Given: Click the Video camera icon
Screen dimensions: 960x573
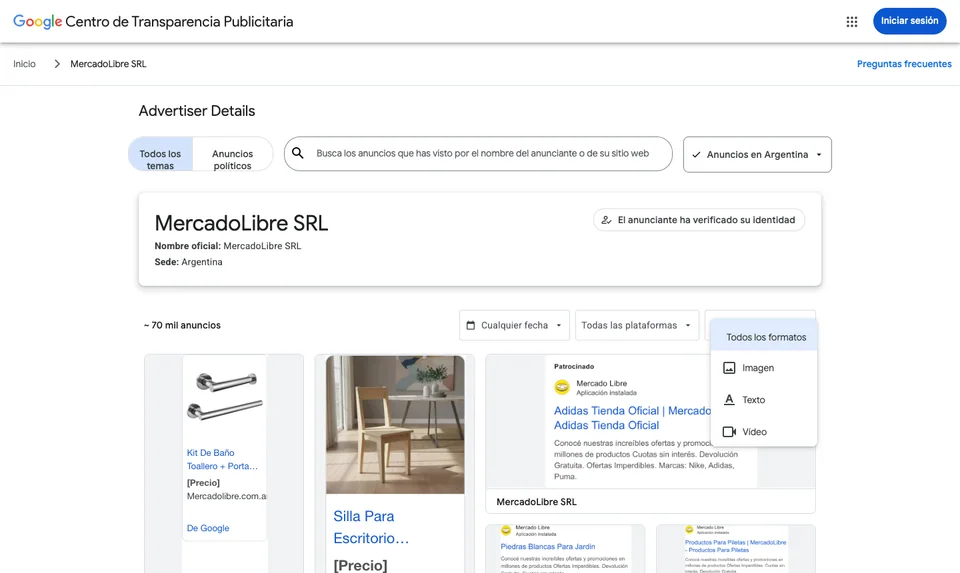Looking at the screenshot, I should [729, 432].
